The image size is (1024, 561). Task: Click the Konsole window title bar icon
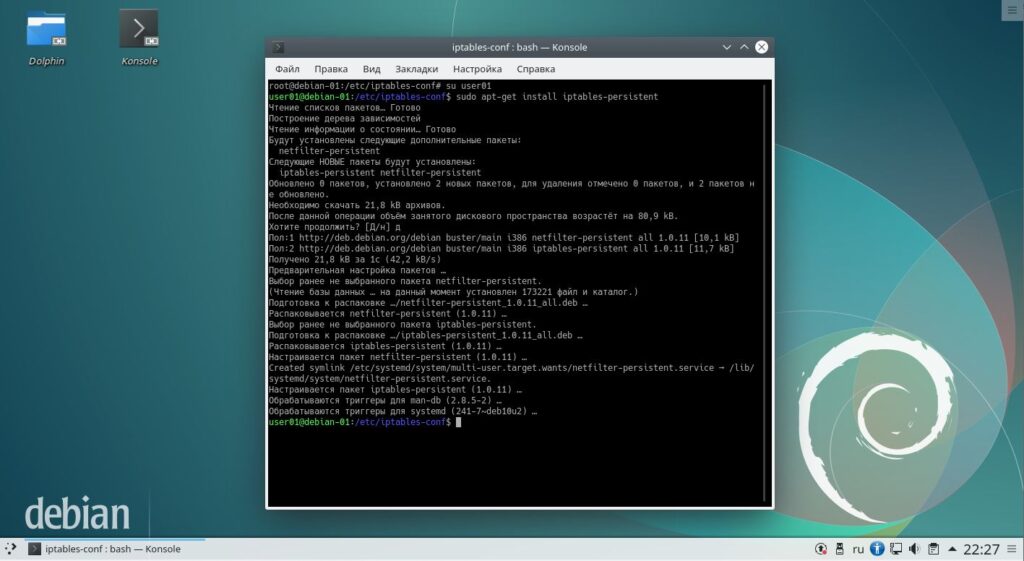(278, 47)
